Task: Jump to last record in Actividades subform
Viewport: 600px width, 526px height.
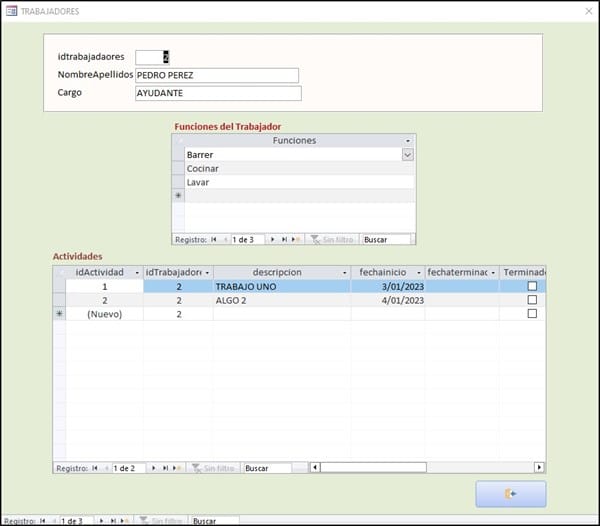Action: (165, 468)
